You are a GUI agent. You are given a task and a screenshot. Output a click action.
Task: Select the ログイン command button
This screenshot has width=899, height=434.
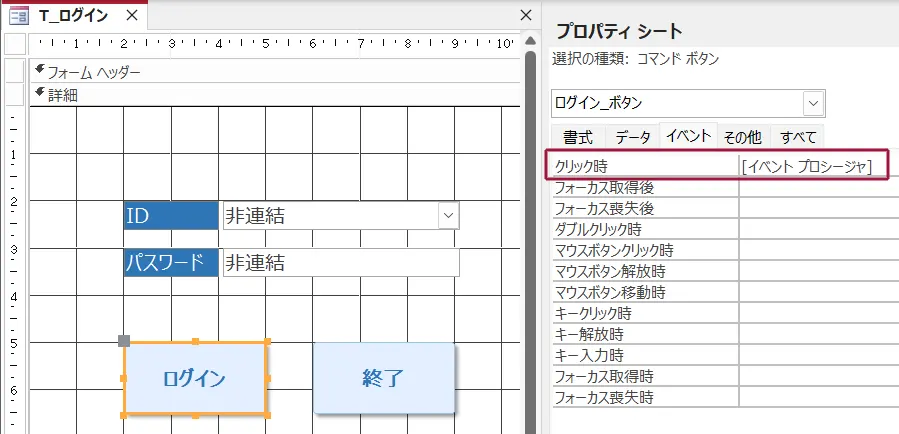[195, 378]
